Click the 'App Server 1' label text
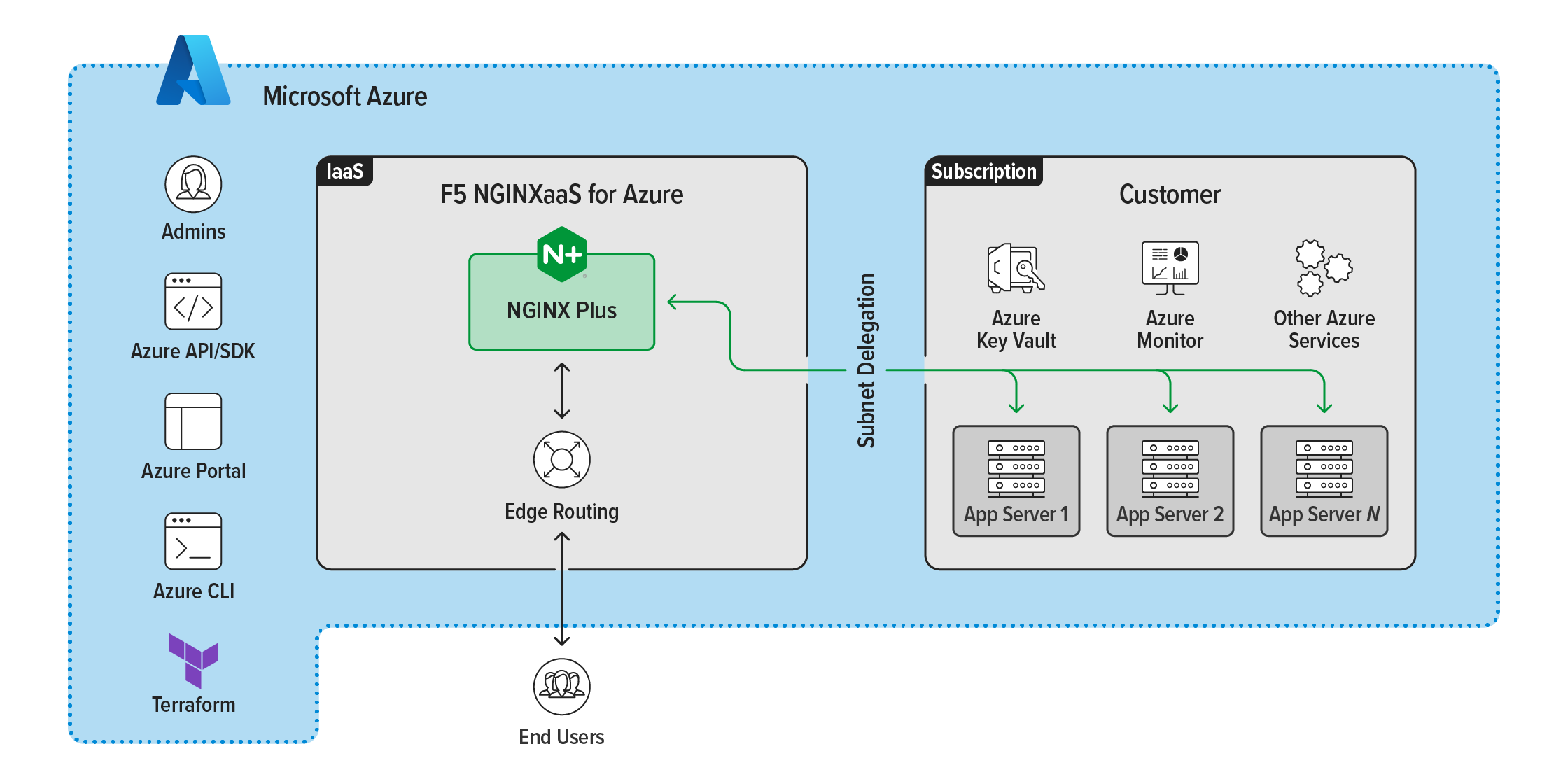This screenshot has height=770, width=1568. pos(1016,514)
